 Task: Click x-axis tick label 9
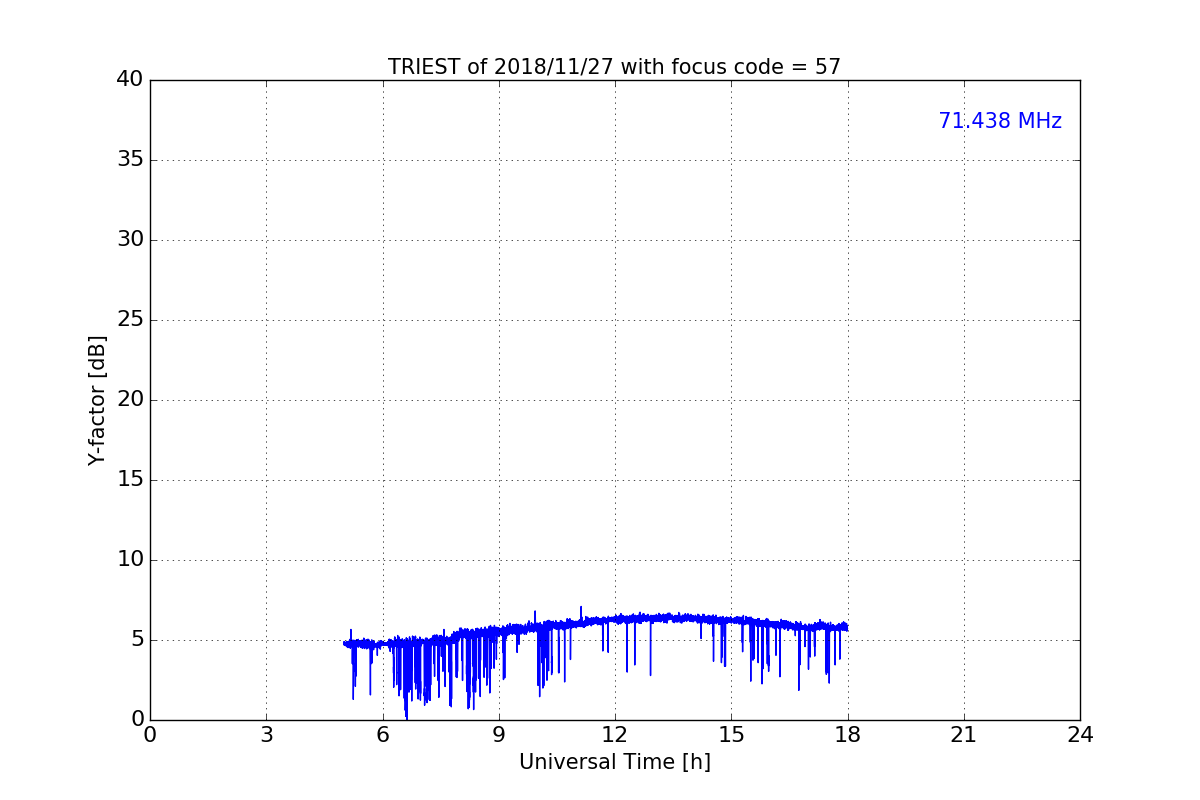[499, 735]
